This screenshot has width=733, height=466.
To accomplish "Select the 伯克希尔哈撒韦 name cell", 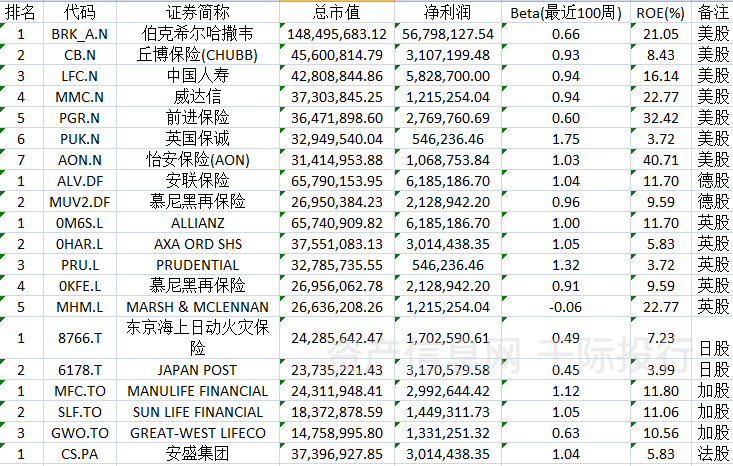I will (198, 34).
